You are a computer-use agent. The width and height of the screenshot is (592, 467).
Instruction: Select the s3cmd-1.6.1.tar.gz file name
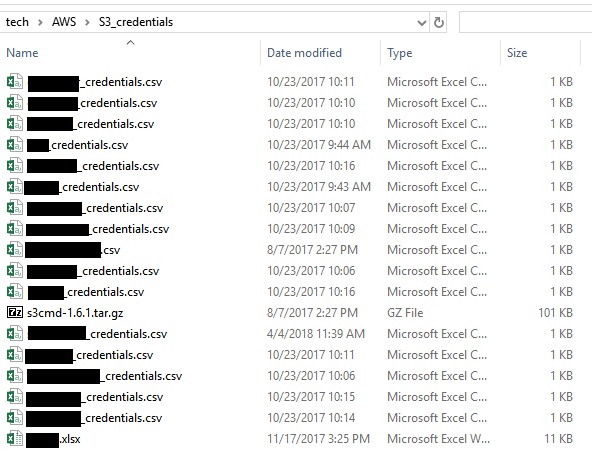pyautogui.click(x=75, y=313)
